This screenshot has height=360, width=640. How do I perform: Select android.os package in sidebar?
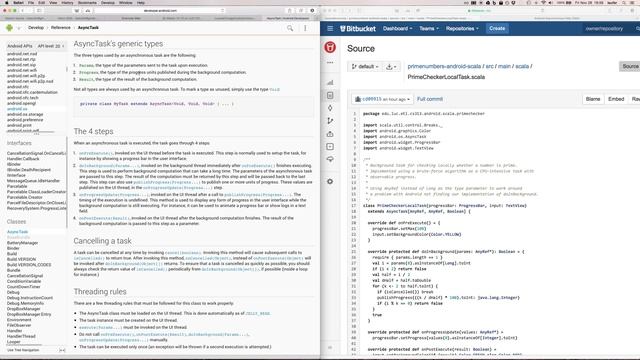(x=17, y=109)
